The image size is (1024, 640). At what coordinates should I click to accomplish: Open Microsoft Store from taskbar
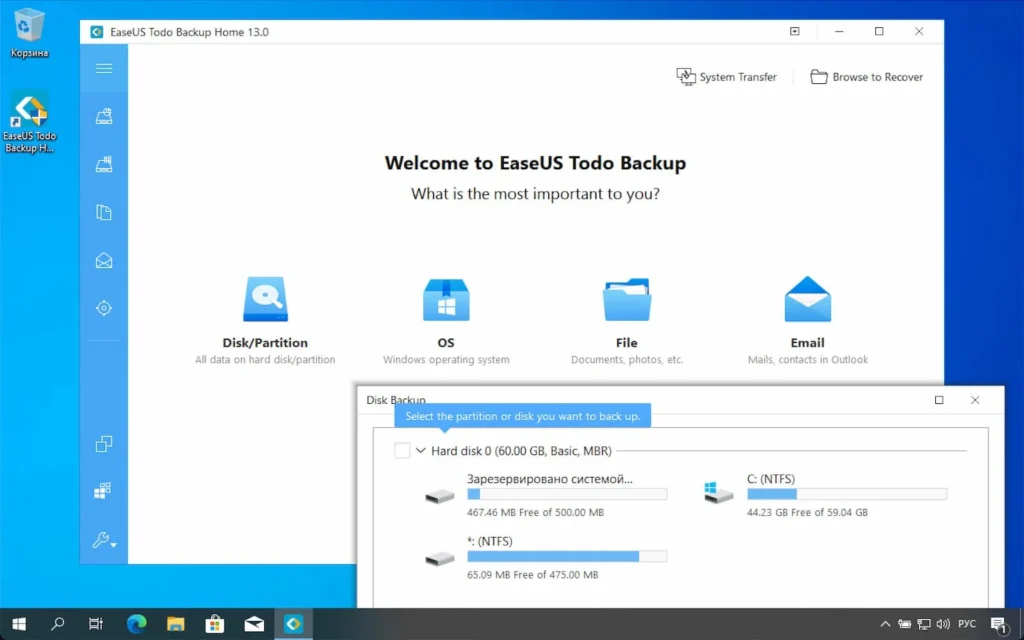coord(215,624)
